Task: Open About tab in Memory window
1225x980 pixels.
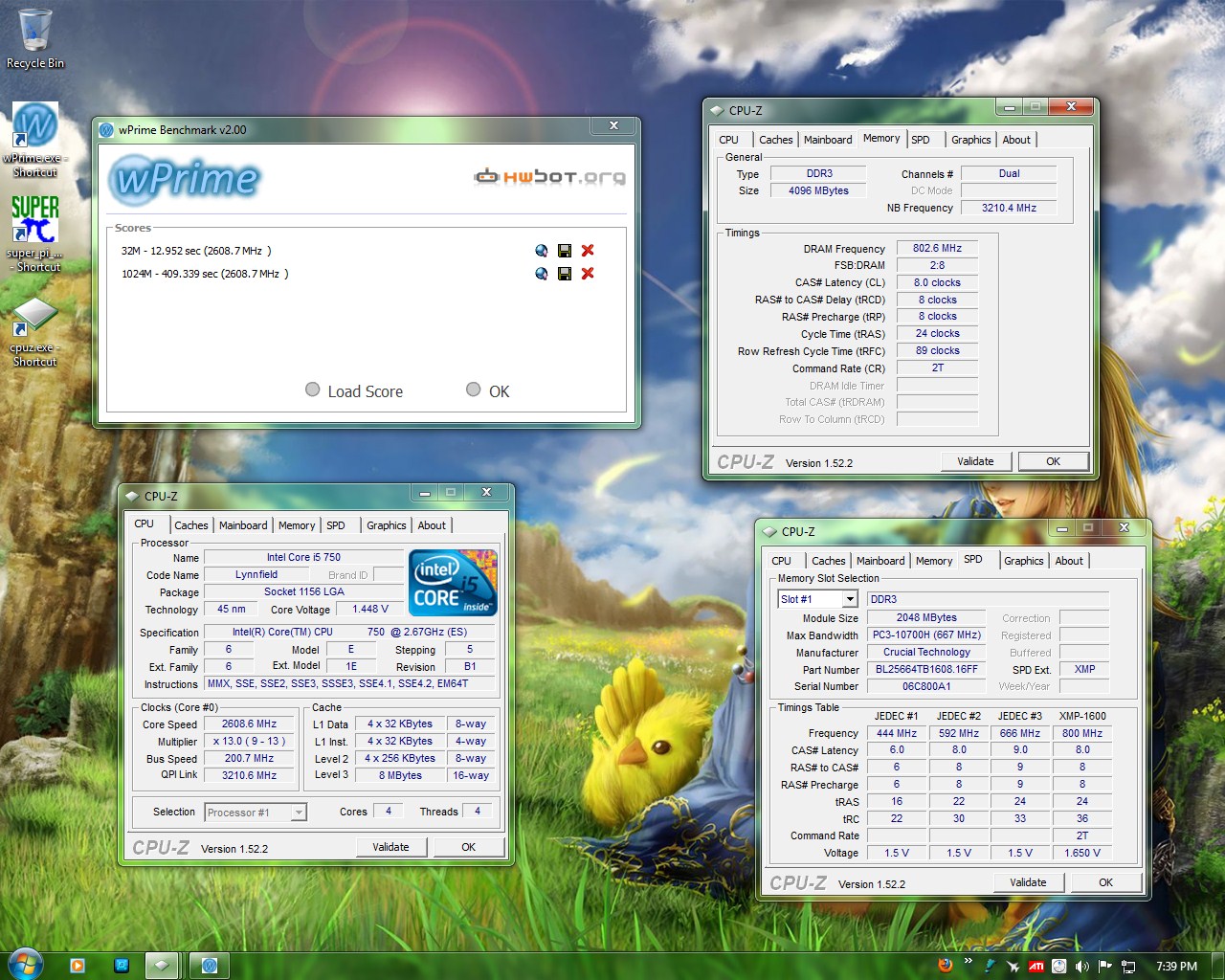Action: tap(1016, 140)
